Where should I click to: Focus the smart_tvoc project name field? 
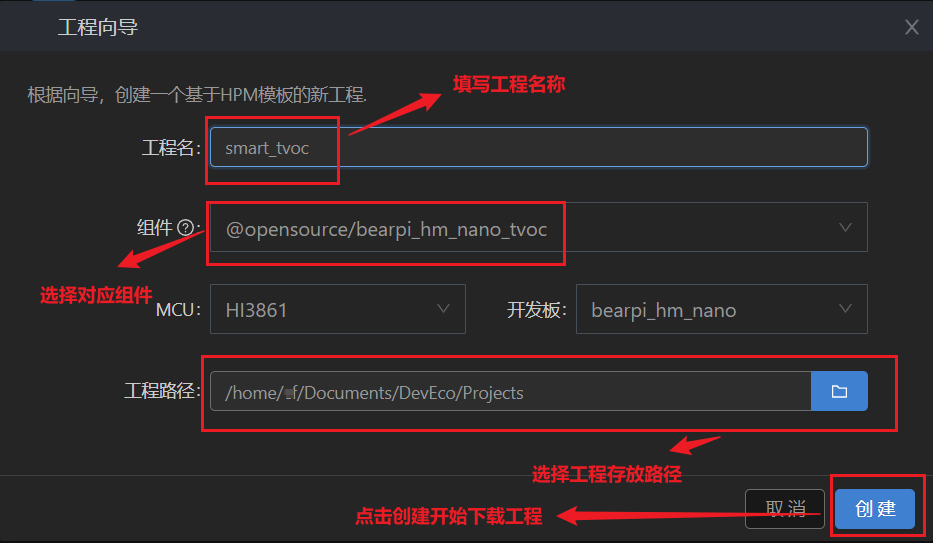538,147
